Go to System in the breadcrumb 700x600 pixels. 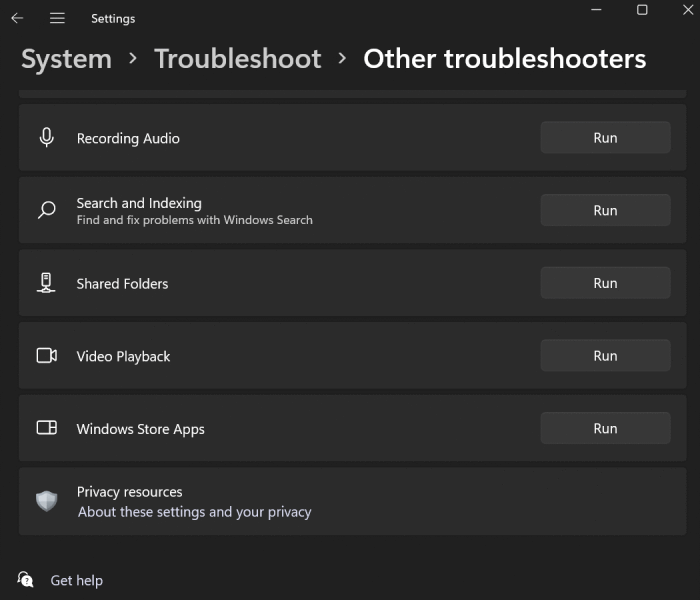67,59
